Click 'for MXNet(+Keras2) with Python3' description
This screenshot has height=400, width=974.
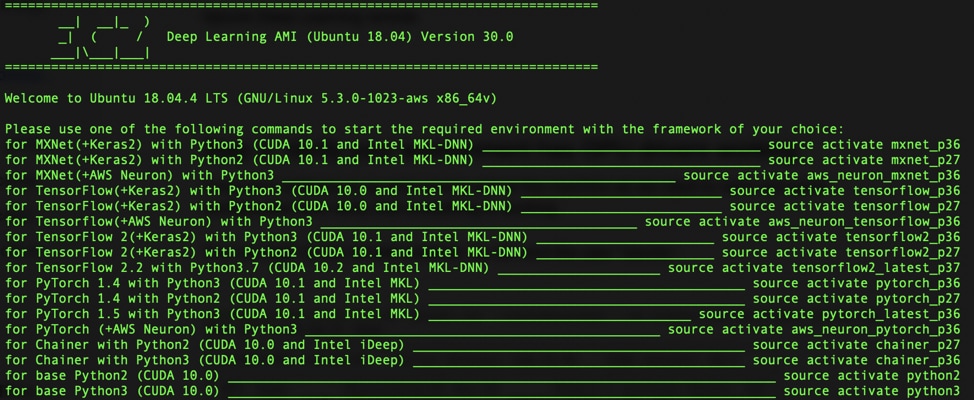pyautogui.click(x=239, y=145)
